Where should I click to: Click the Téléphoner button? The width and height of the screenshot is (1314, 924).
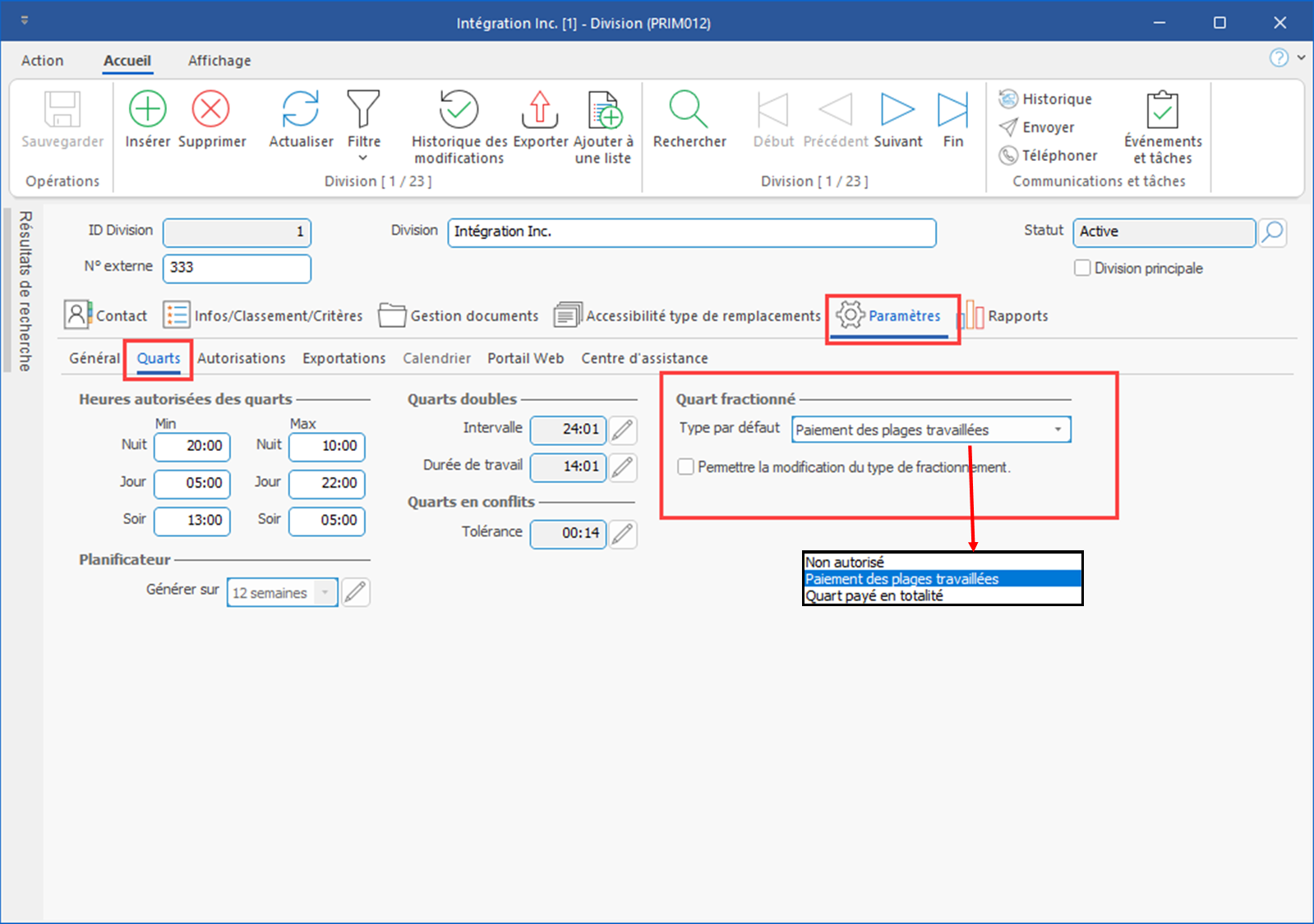point(1049,155)
